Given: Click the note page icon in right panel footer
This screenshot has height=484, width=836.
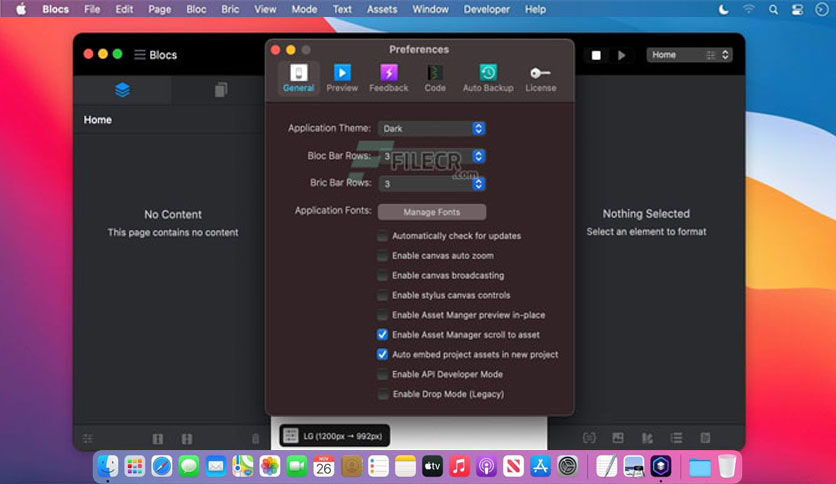Looking at the screenshot, I should (705, 438).
